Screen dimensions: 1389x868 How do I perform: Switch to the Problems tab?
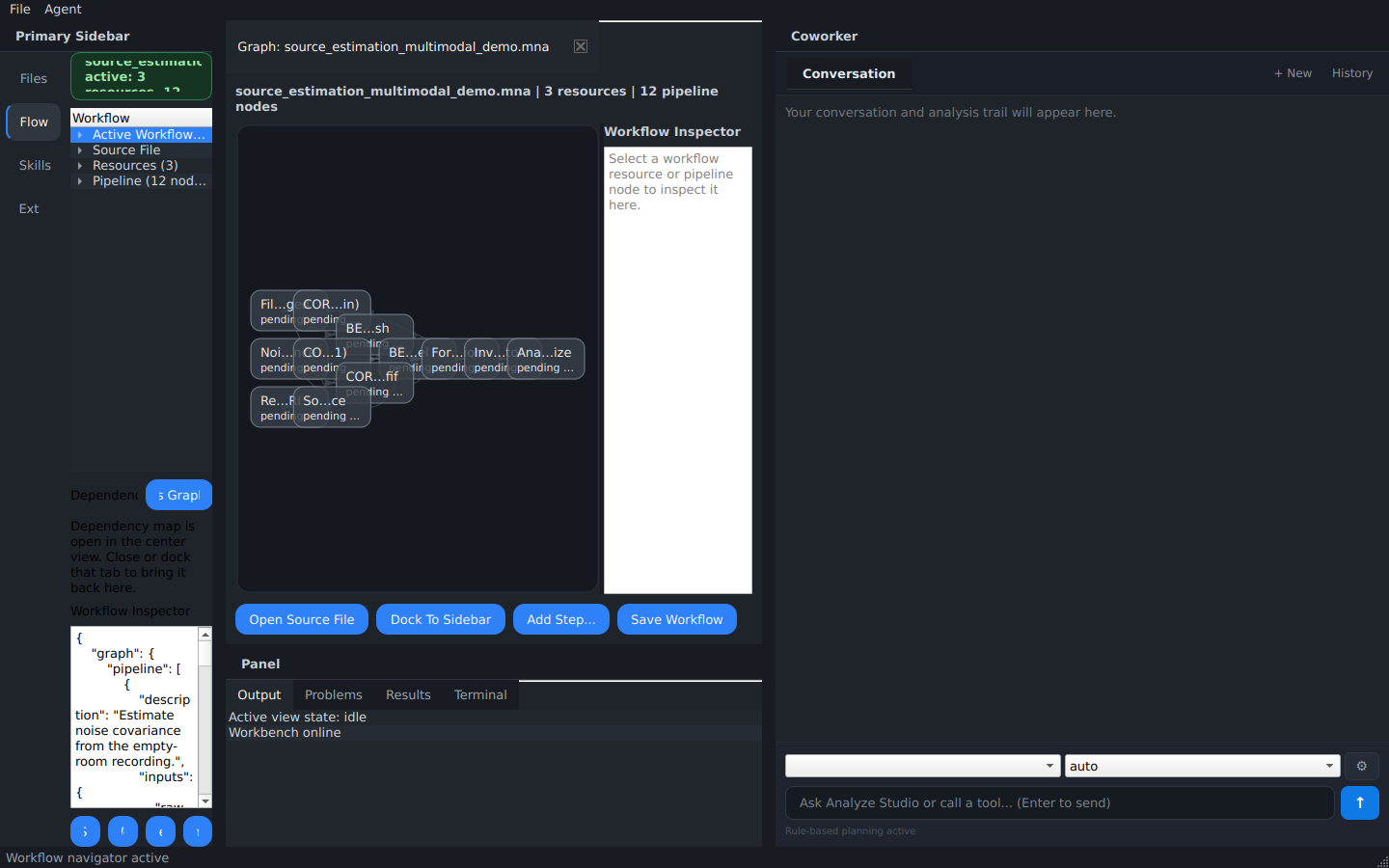pyautogui.click(x=334, y=694)
